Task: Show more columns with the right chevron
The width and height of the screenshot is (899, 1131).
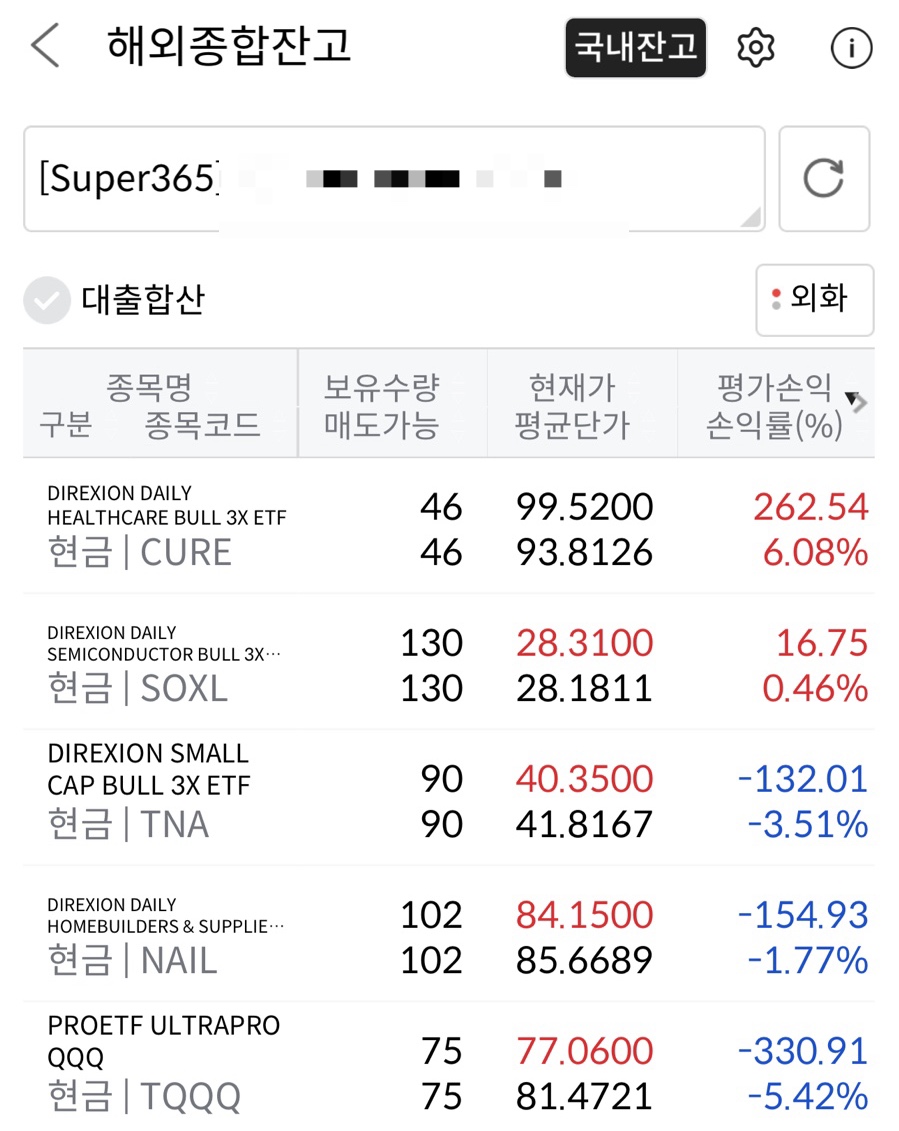Action: click(857, 402)
